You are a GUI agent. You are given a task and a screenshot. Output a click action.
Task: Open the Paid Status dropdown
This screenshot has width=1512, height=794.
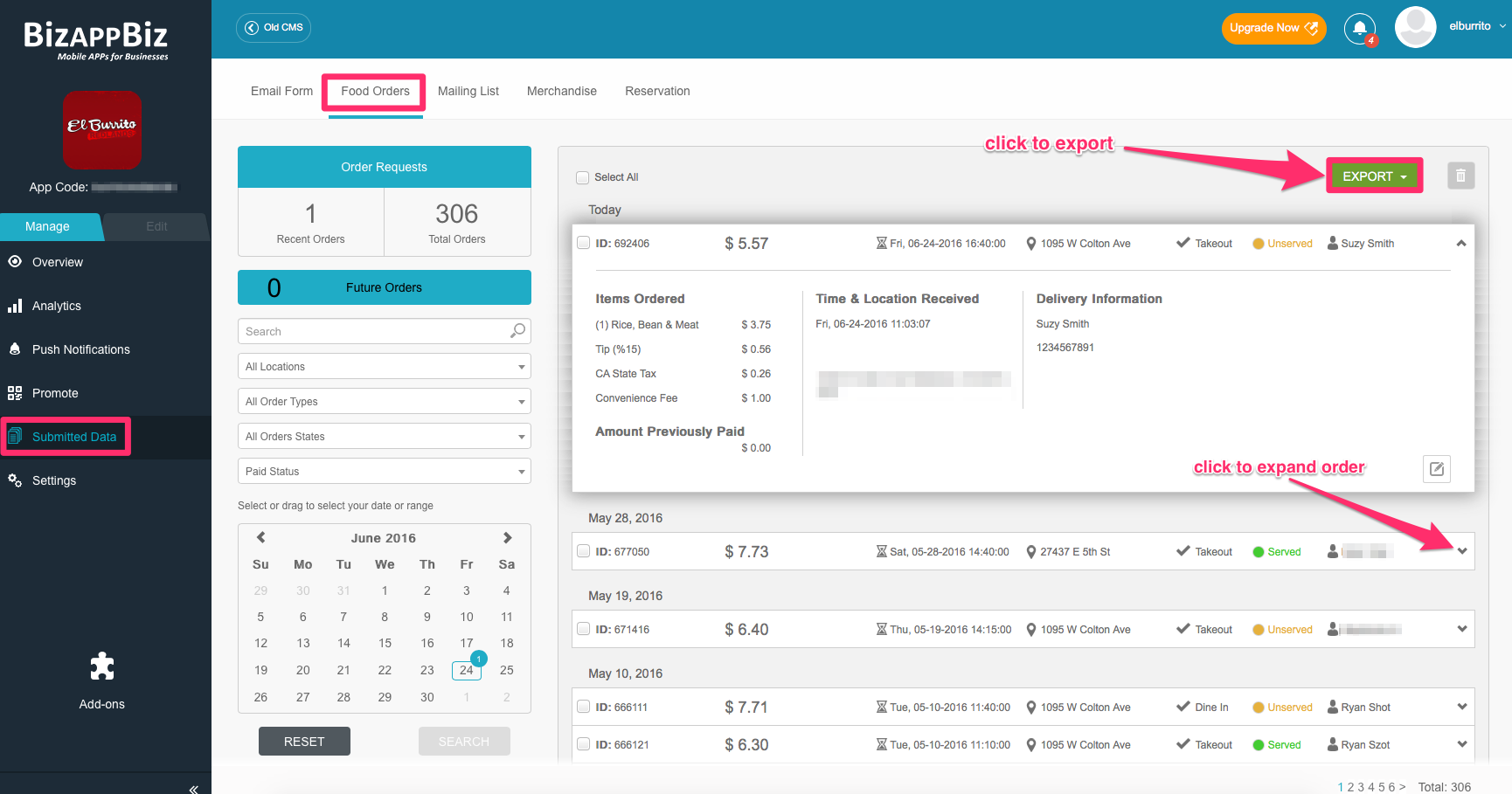pos(384,472)
